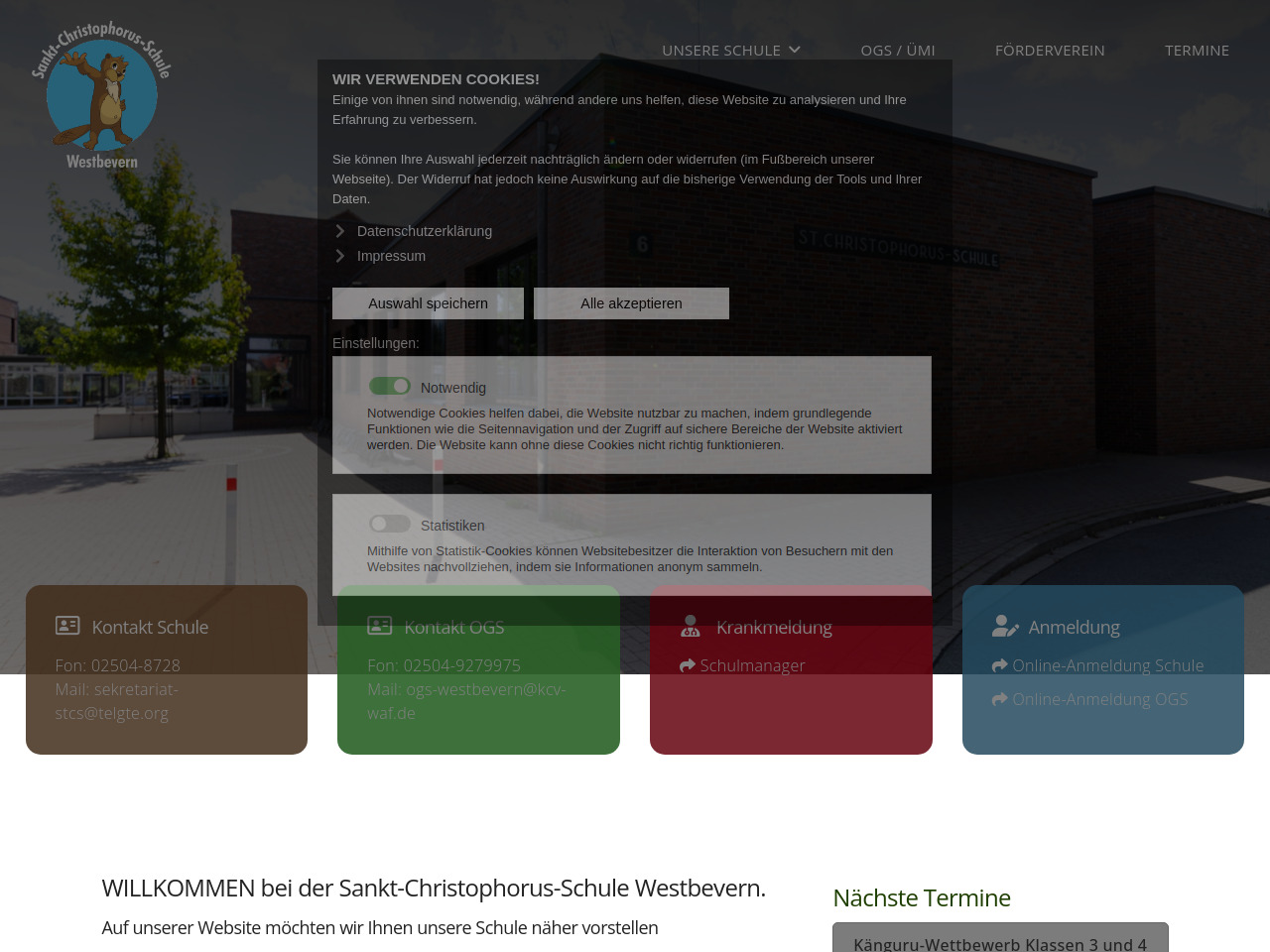1270x952 pixels.
Task: Click the Kontakt Schule card icon
Action: [67, 626]
